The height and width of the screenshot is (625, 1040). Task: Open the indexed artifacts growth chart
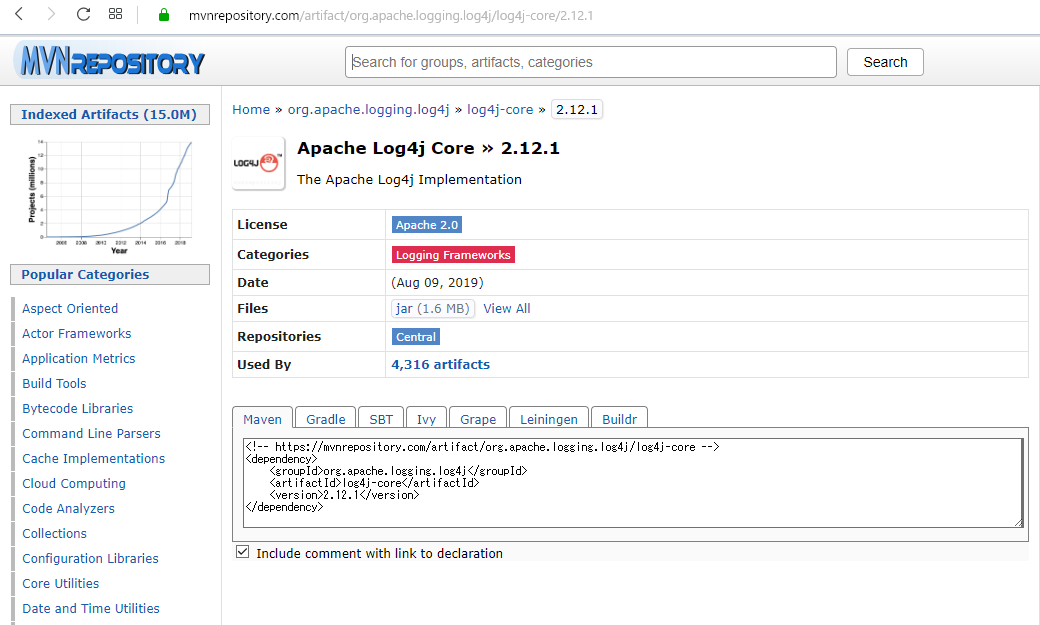110,198
